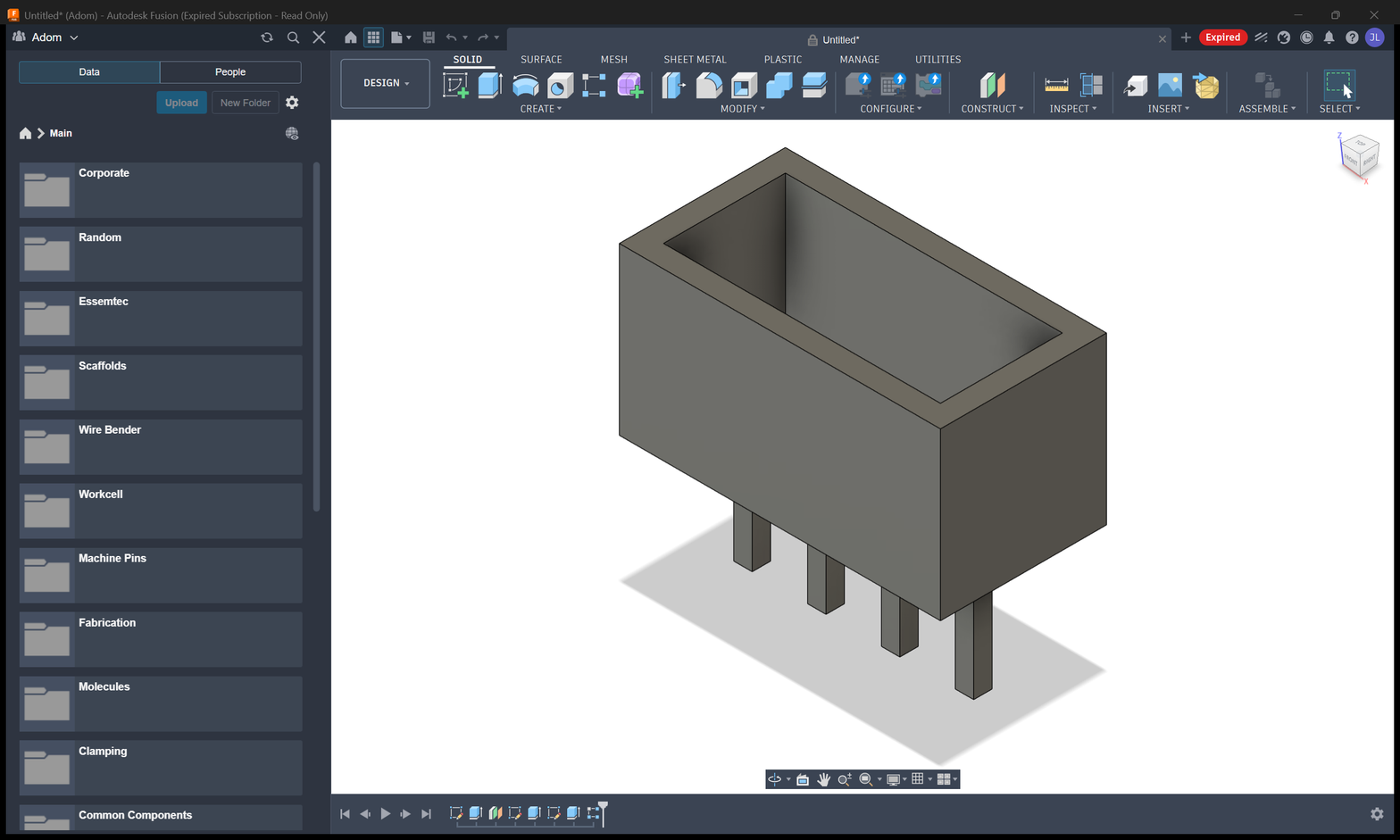Toggle the data panel grid button
1400x840 pixels.
click(x=373, y=37)
